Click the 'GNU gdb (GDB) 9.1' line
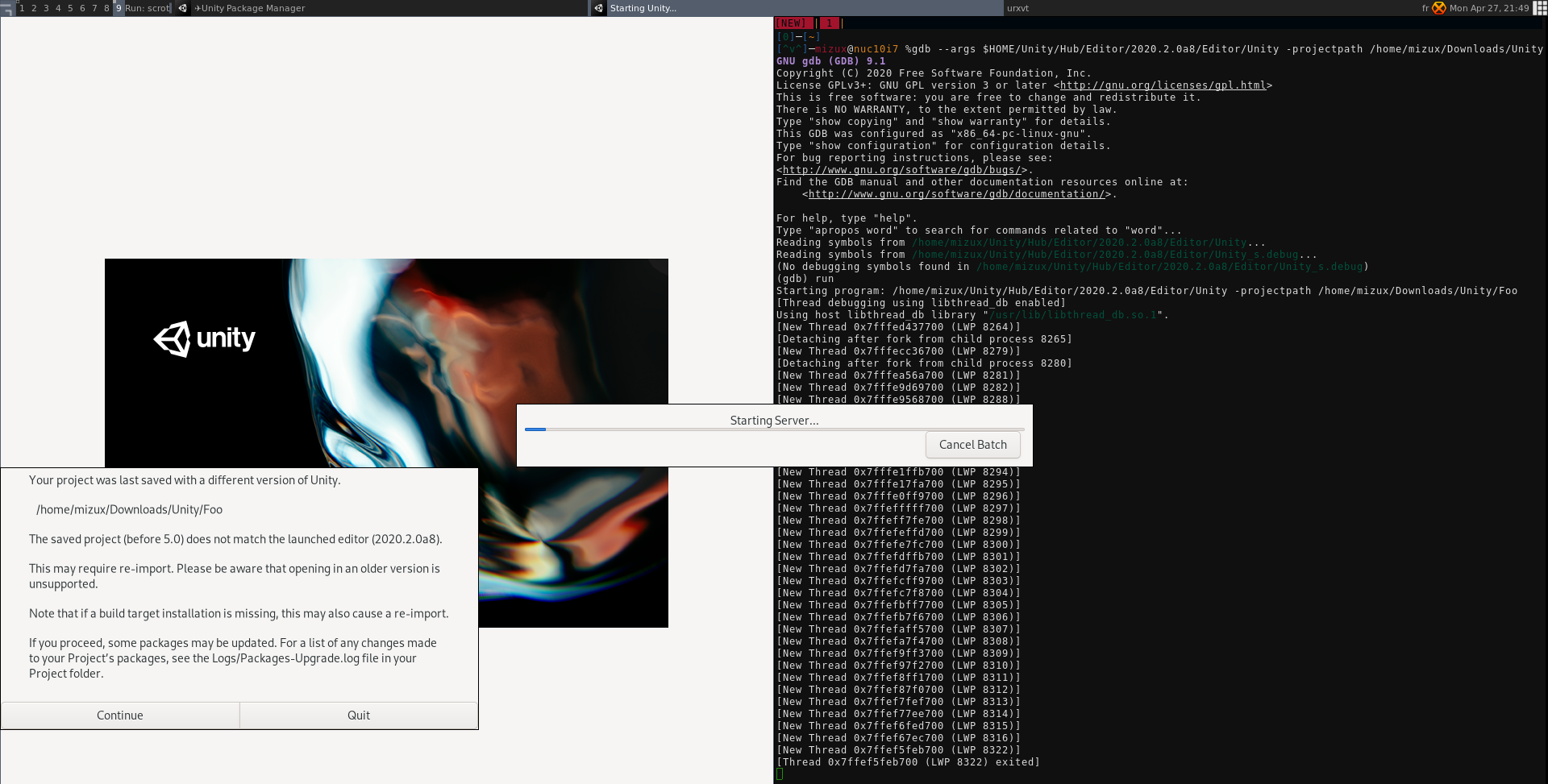Viewport: 1548px width, 784px height. [831, 61]
